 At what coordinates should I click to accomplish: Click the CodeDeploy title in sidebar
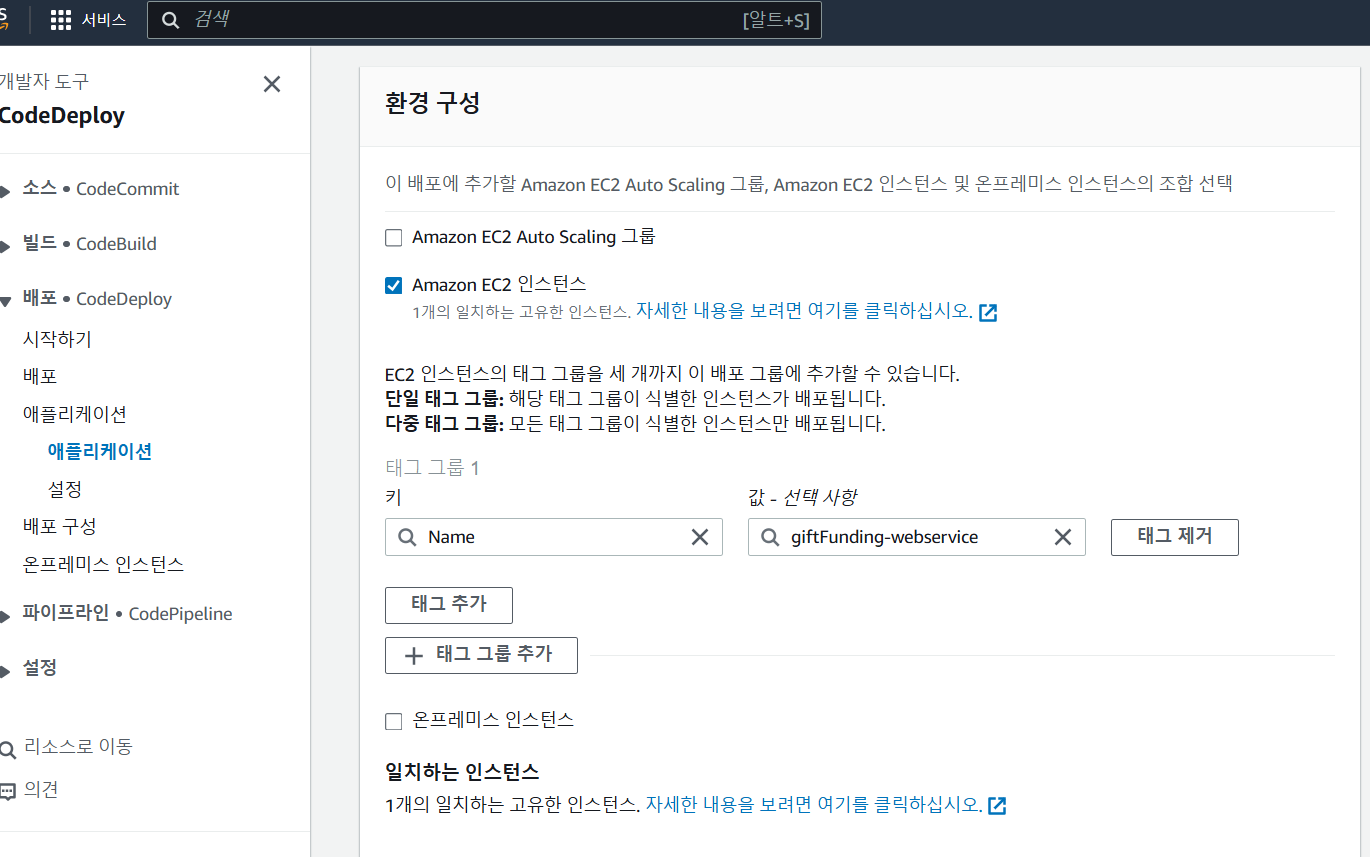[x=62, y=116]
